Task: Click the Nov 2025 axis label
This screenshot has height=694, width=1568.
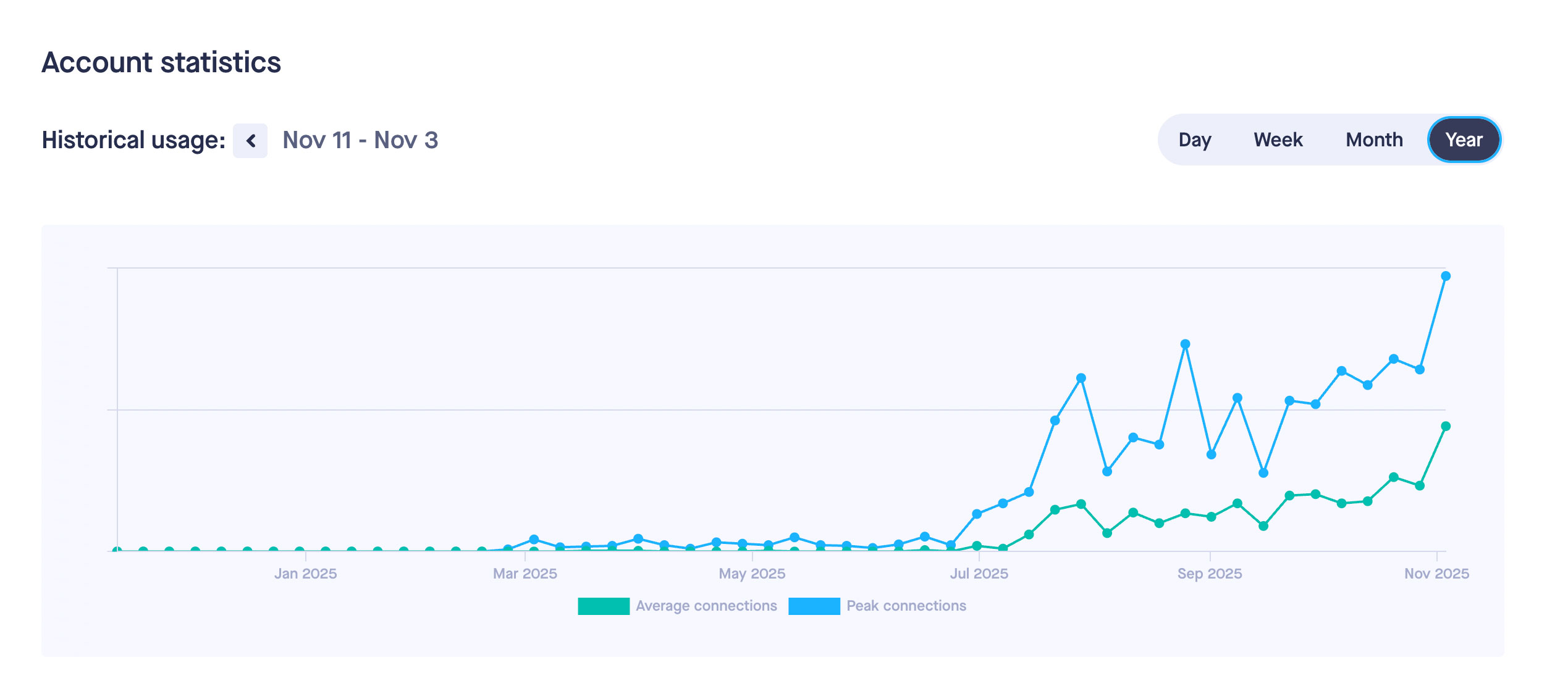Action: 1436,574
